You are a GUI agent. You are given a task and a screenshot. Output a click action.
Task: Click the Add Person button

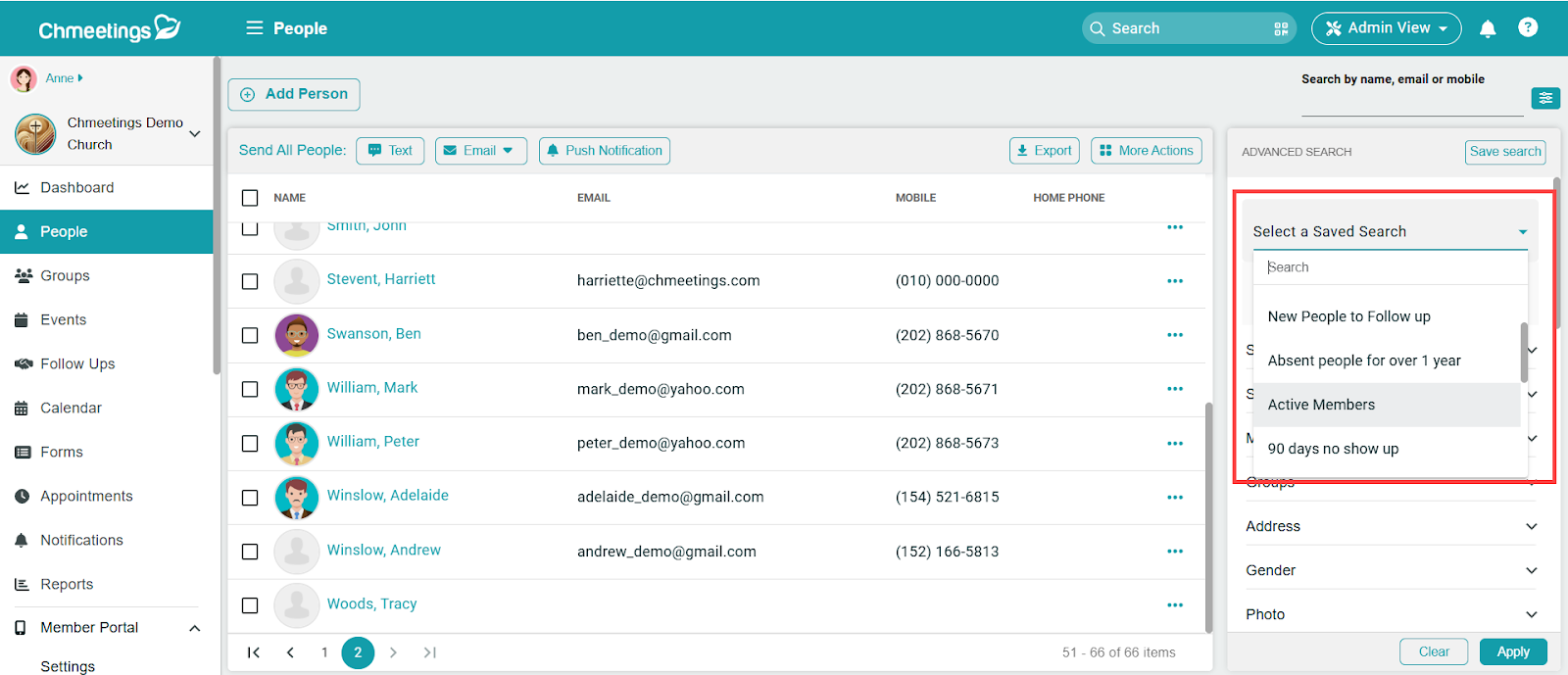294,94
